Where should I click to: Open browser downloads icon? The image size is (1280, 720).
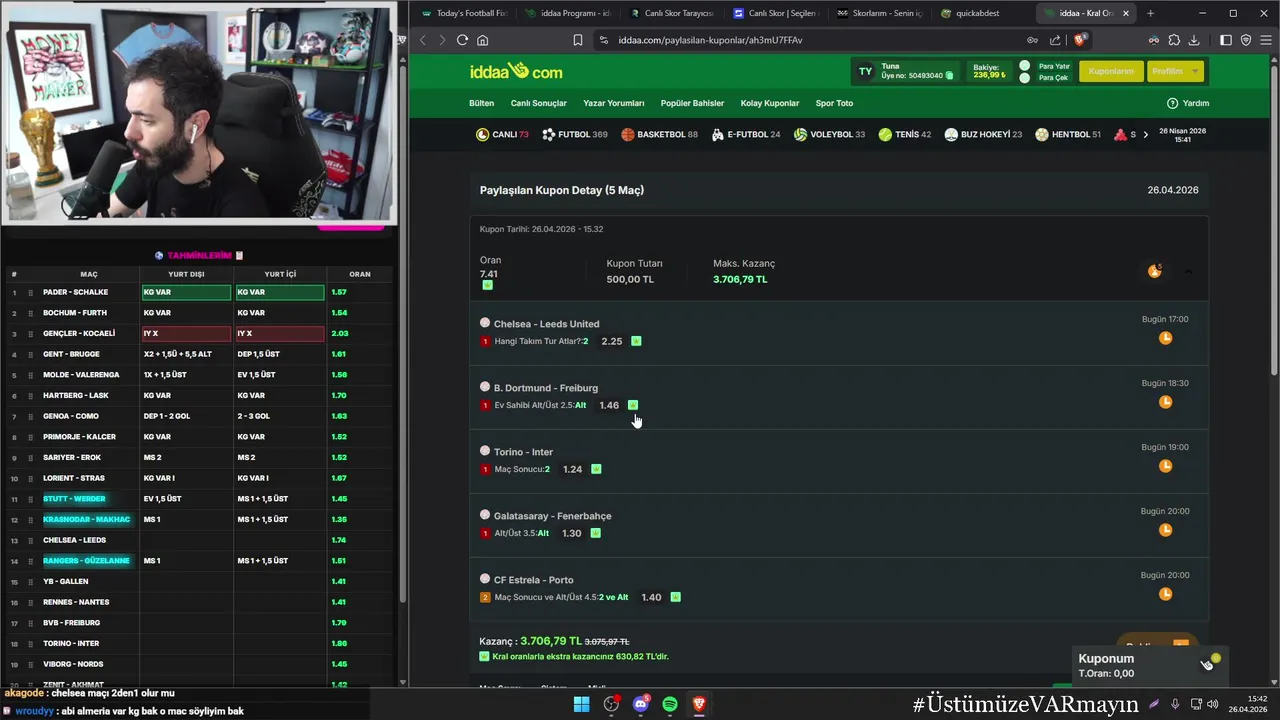1195,40
